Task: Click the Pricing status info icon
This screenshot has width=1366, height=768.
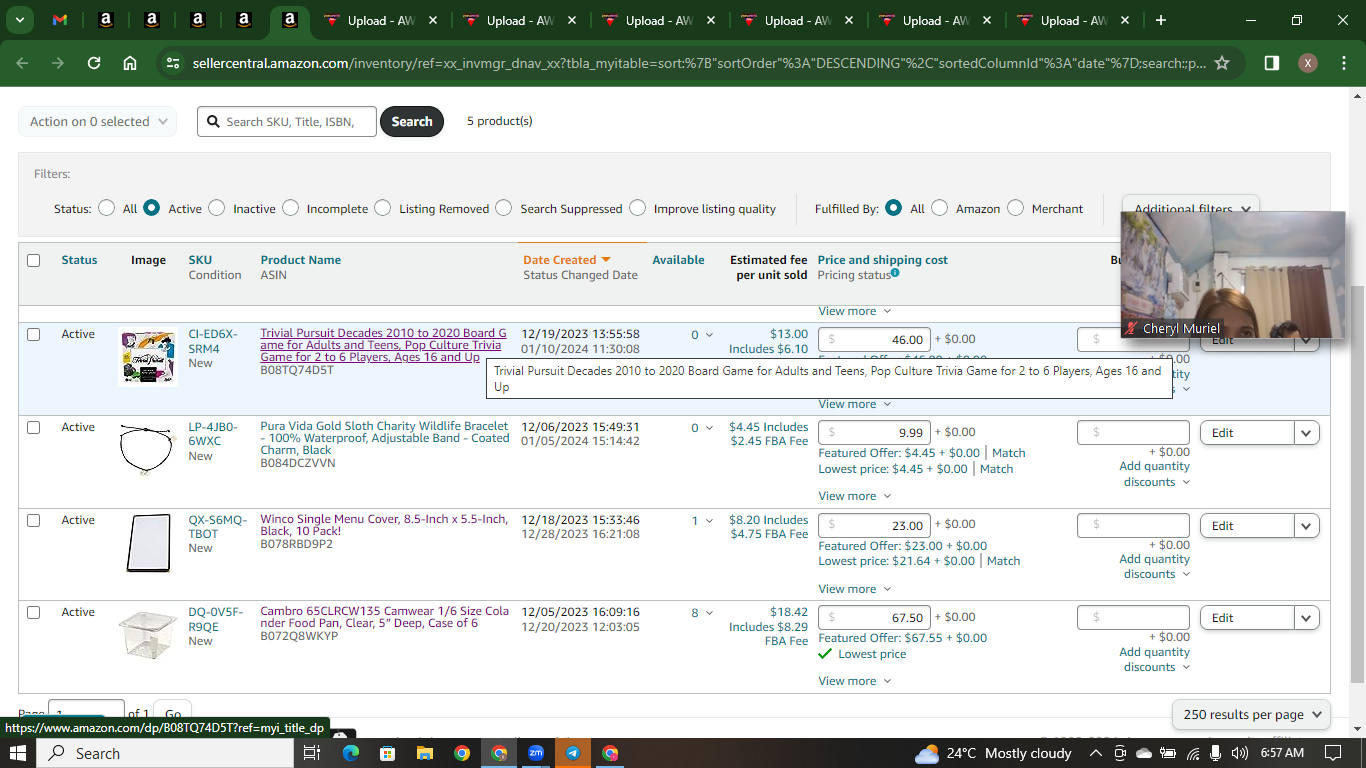Action: click(895, 273)
